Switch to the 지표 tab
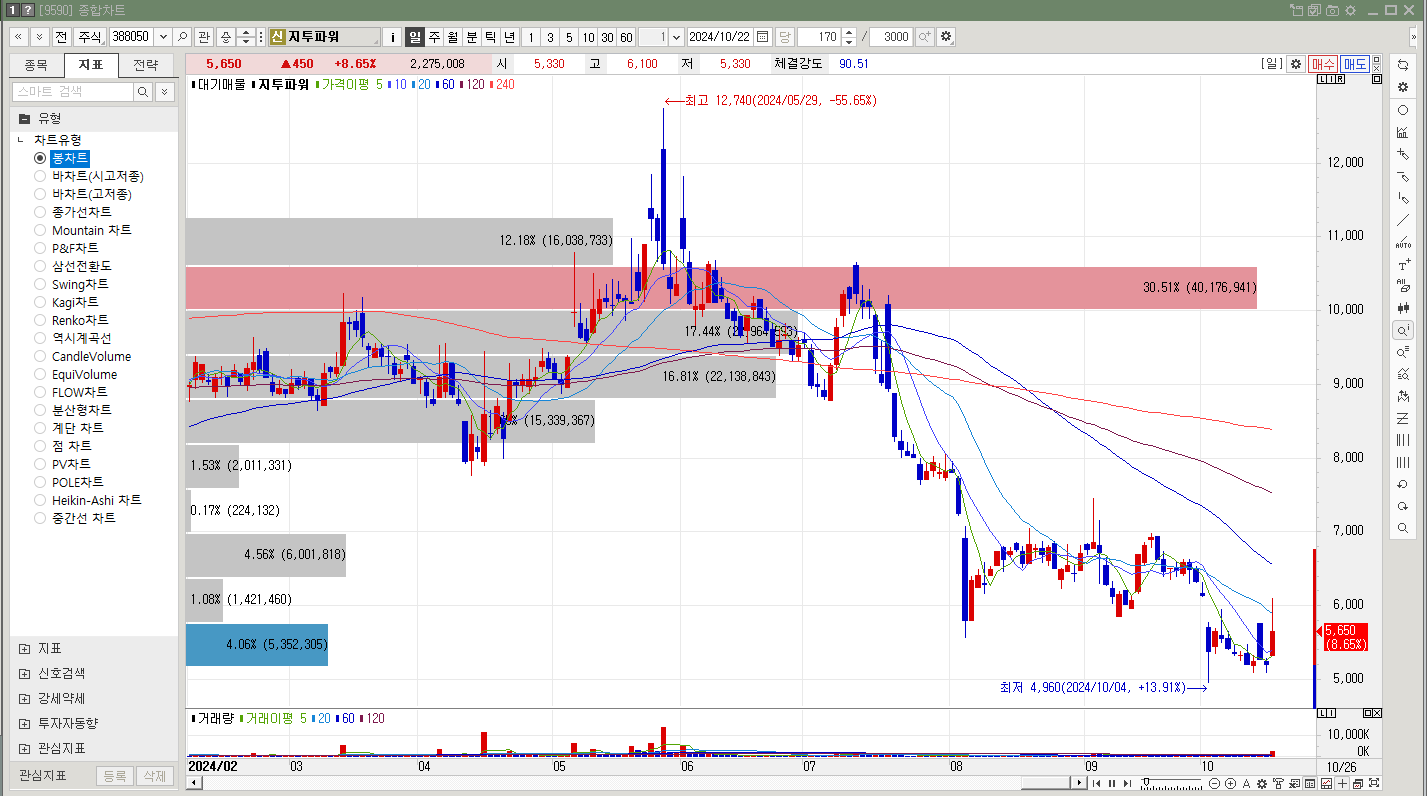Screen dimensions: 1427x796 (91, 65)
